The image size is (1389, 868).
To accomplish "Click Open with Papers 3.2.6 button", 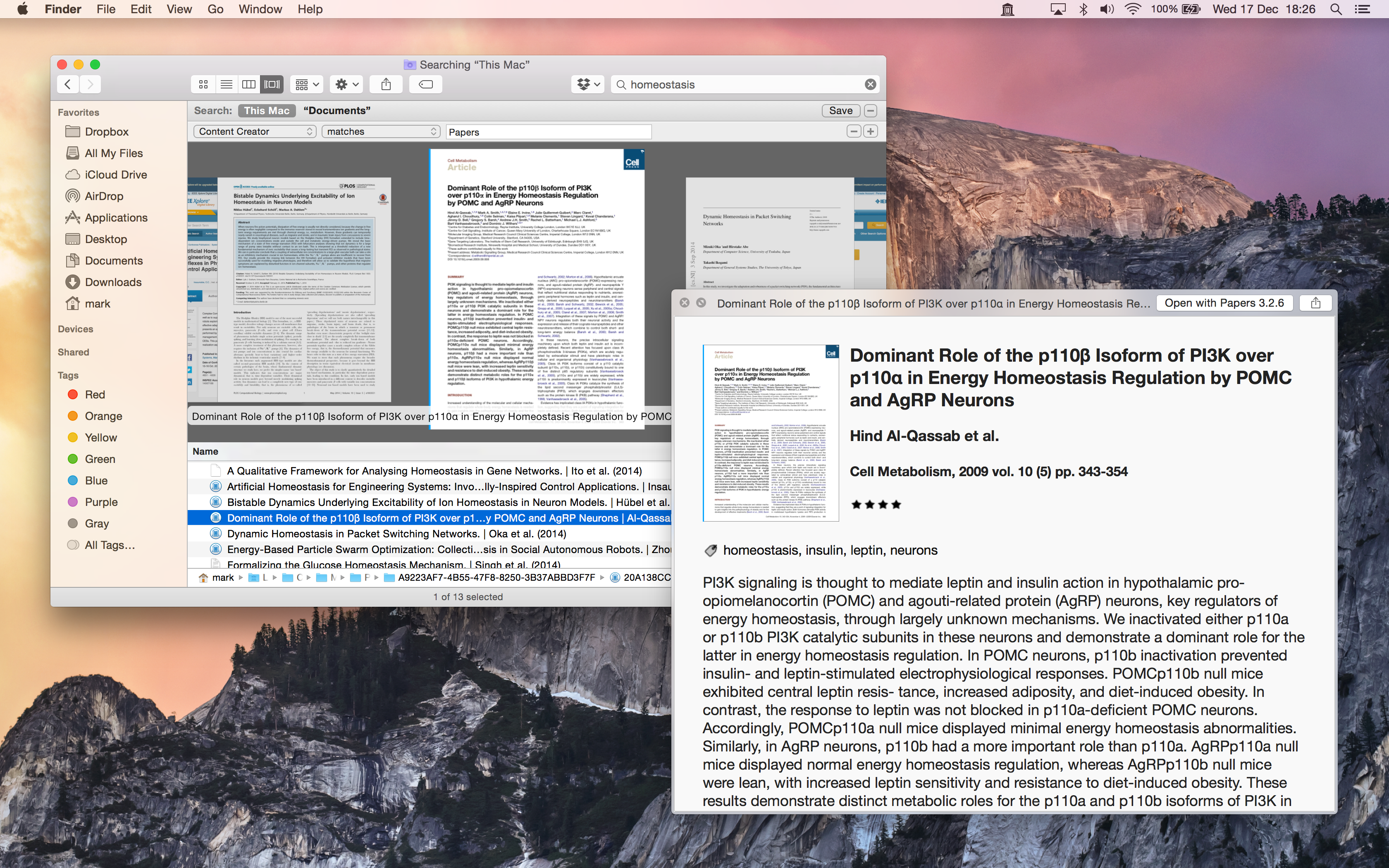I will (x=1224, y=303).
